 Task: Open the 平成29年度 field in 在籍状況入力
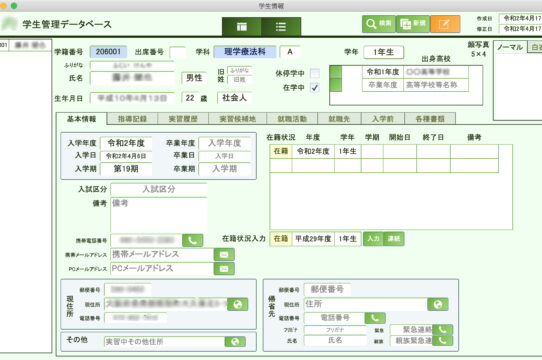pos(313,239)
